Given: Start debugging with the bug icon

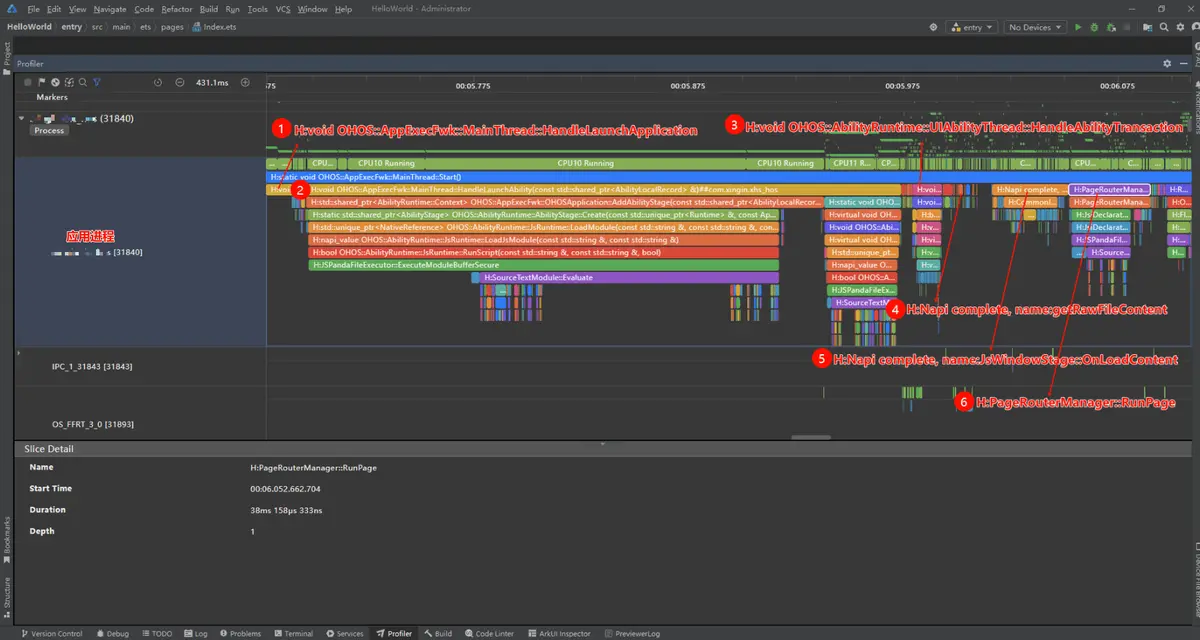Looking at the screenshot, I should (1094, 28).
